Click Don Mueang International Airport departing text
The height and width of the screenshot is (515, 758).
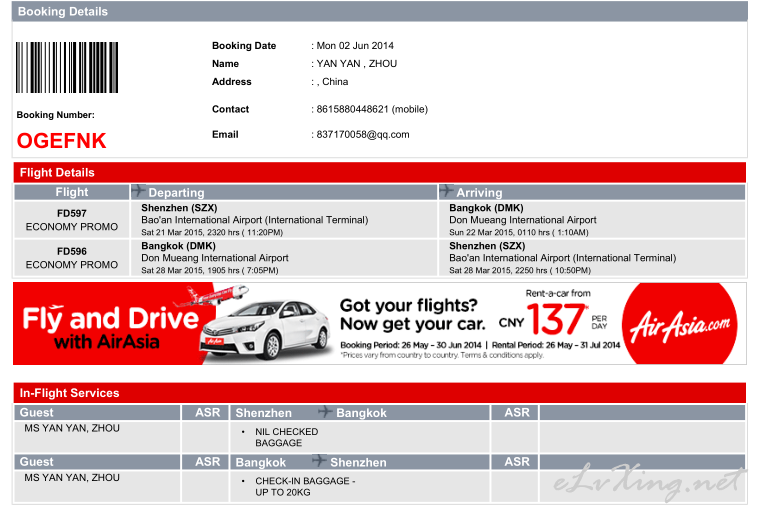pos(215,258)
